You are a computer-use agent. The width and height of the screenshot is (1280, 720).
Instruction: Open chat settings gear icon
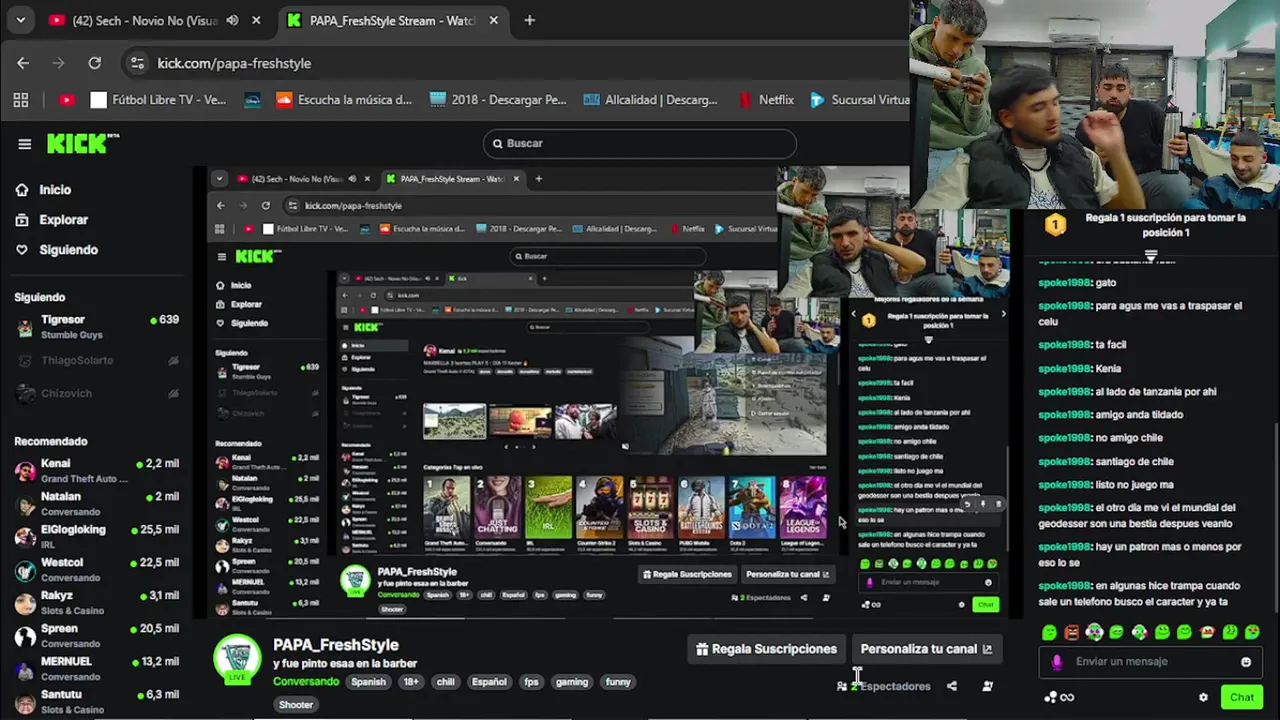point(1203,697)
